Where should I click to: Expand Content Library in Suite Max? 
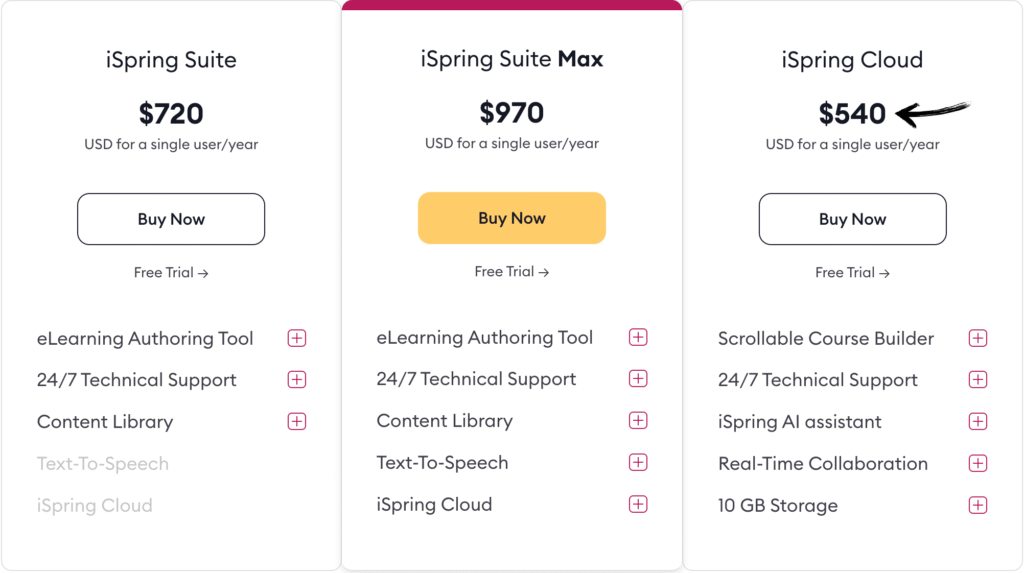tap(638, 421)
